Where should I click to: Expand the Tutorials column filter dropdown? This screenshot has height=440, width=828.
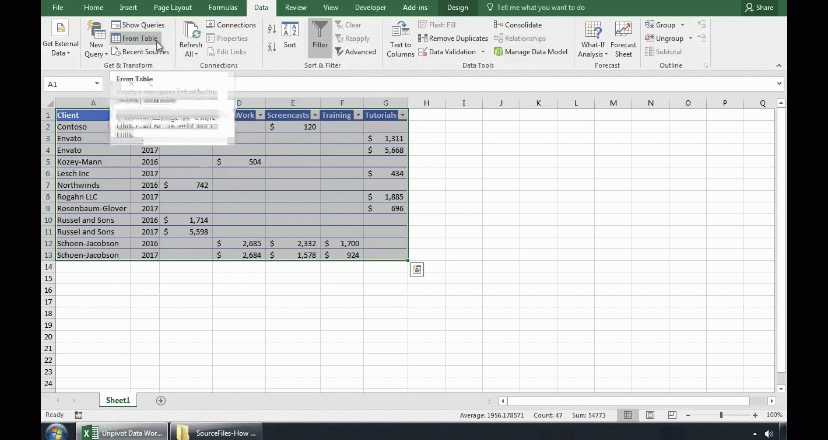[402, 115]
